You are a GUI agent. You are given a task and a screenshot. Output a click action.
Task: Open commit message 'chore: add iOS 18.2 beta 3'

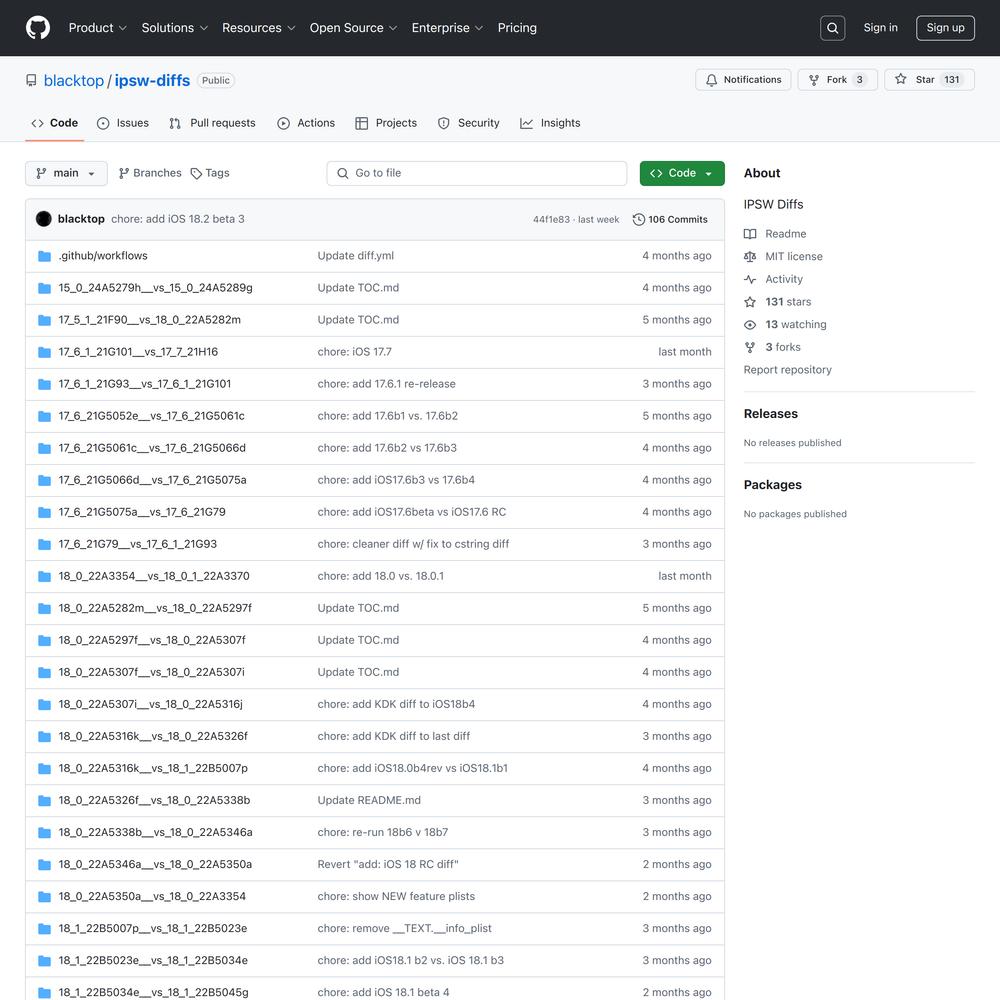(x=178, y=219)
